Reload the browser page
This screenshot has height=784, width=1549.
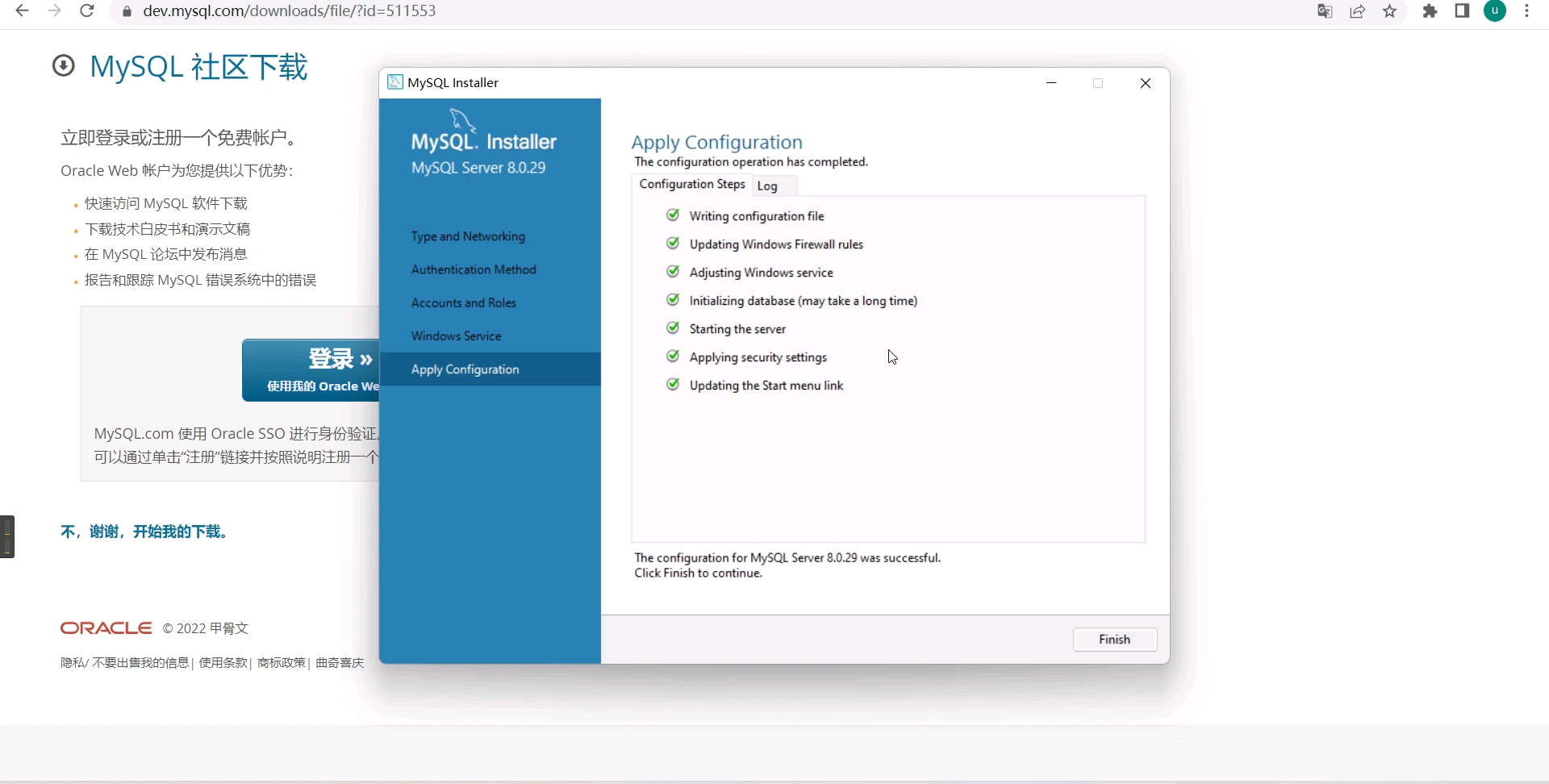[87, 11]
